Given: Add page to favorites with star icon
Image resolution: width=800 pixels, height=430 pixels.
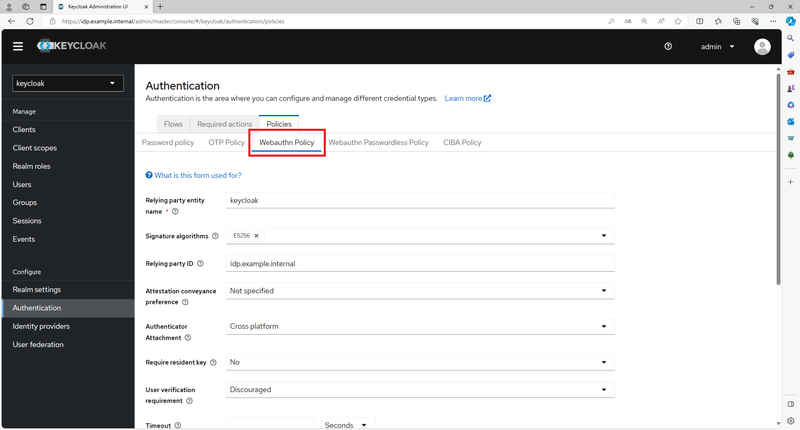Looking at the screenshot, I should click(x=678, y=21).
